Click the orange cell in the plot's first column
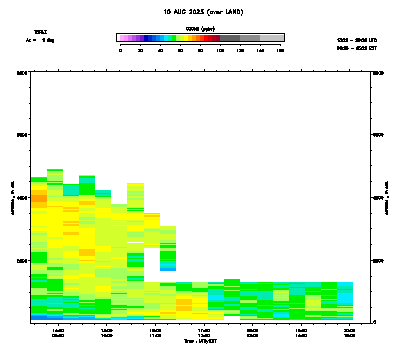400x360 pixels. (39, 198)
